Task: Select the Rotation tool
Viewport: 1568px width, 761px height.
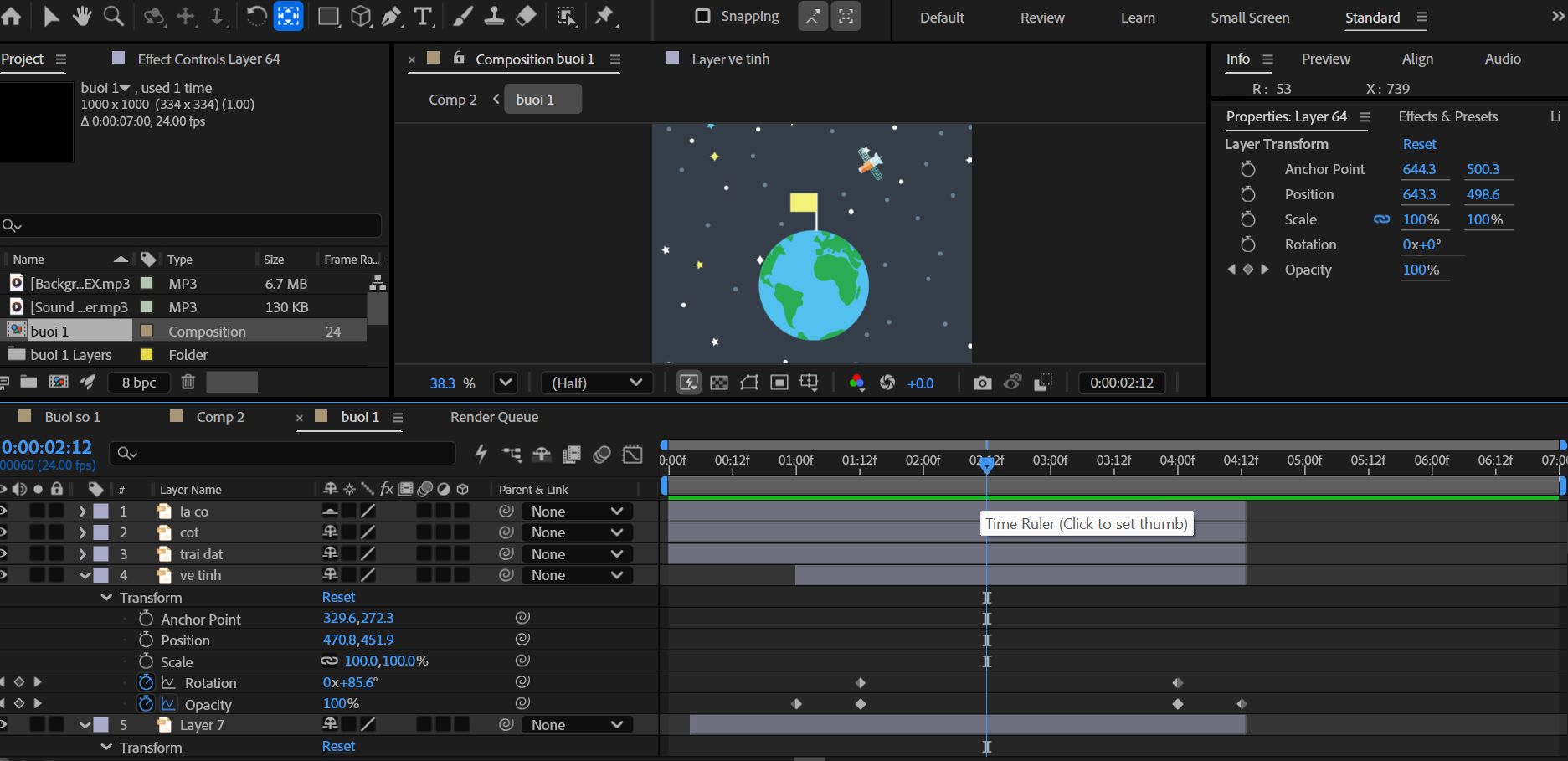Action: (x=256, y=16)
